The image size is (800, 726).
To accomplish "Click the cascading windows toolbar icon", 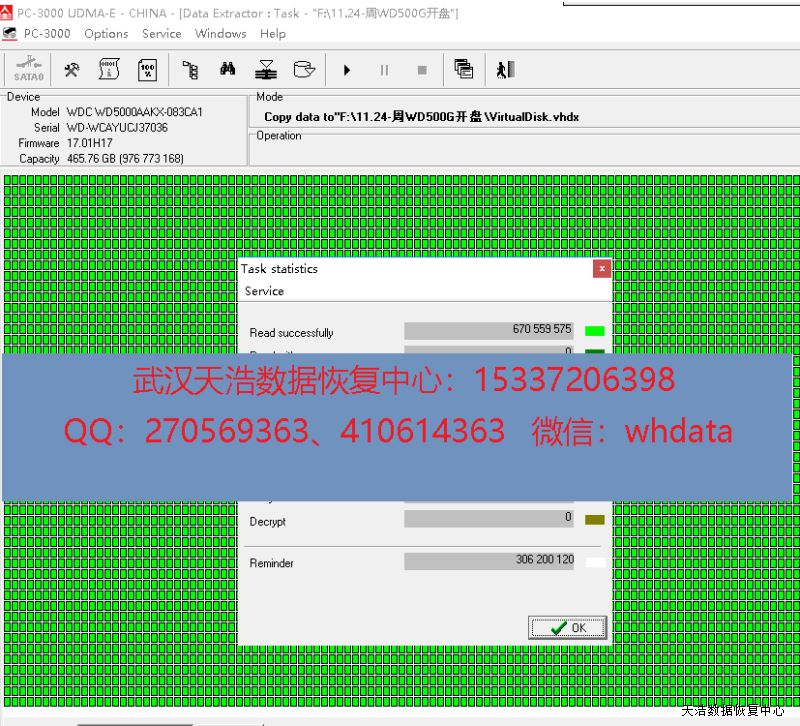I will (463, 69).
